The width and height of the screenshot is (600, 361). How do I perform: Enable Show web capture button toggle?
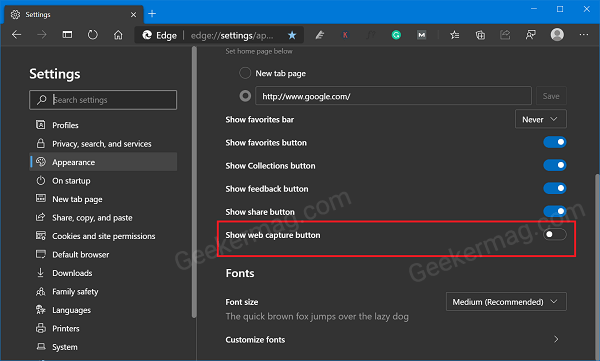554,234
